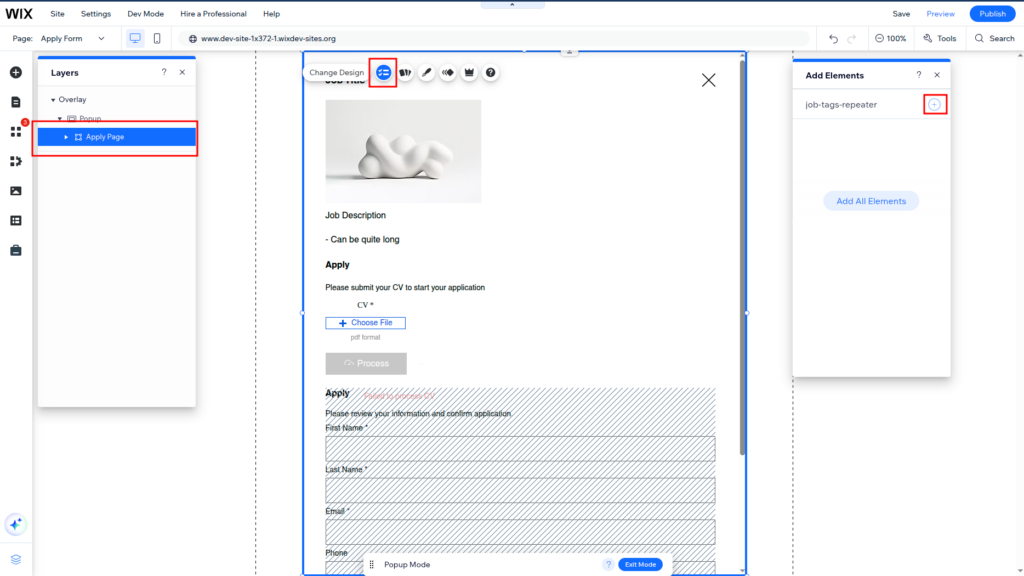The image size is (1024, 576).
Task: Open the CMS table icon in sidebar
Action: coord(15,220)
